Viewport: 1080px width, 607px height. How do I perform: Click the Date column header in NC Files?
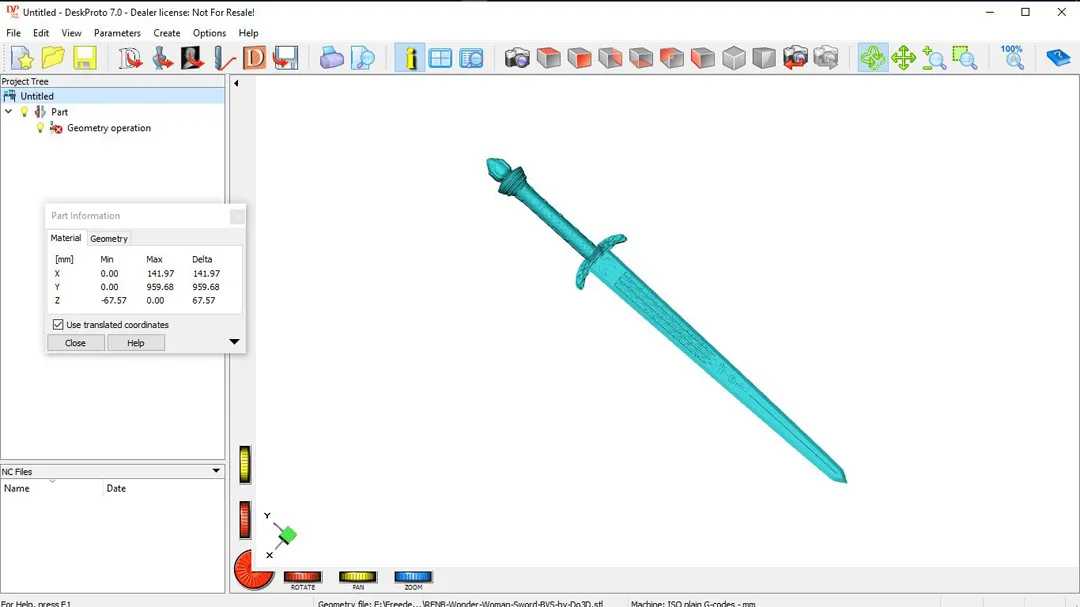pyautogui.click(x=163, y=488)
